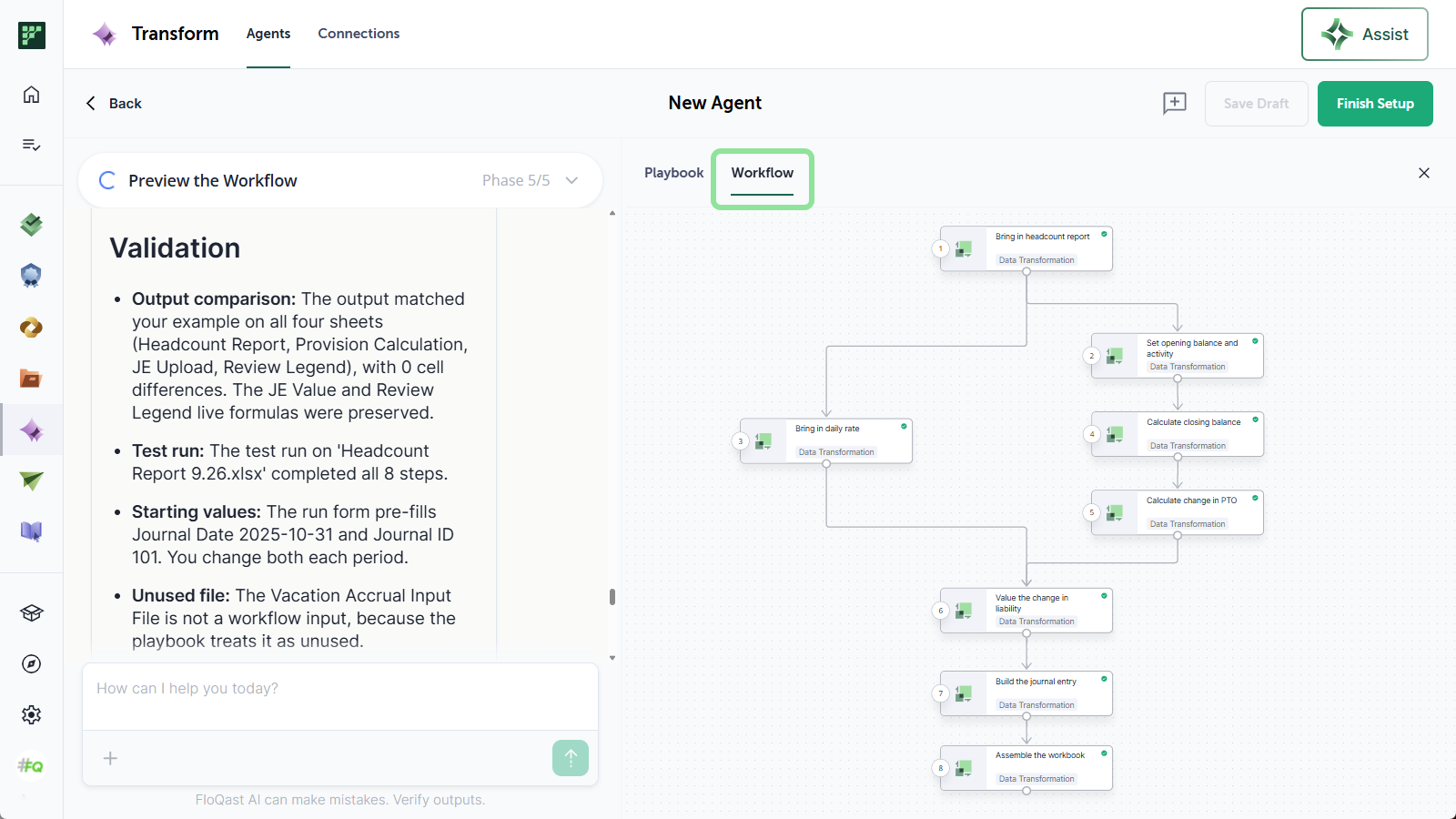
Task: Click the Assist button
Action: [x=1365, y=35]
